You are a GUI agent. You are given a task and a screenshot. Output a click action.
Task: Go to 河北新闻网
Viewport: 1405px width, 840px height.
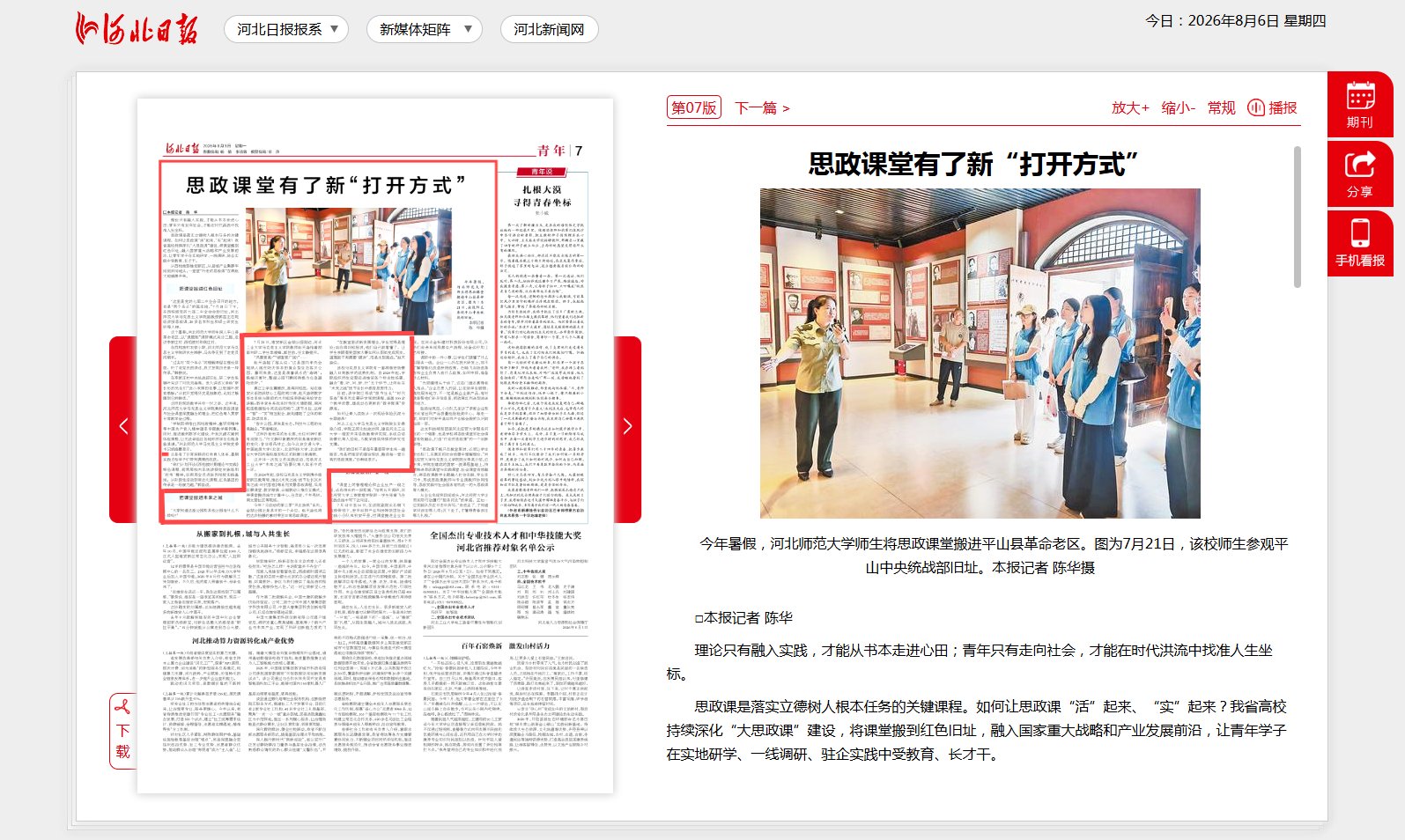pyautogui.click(x=549, y=29)
